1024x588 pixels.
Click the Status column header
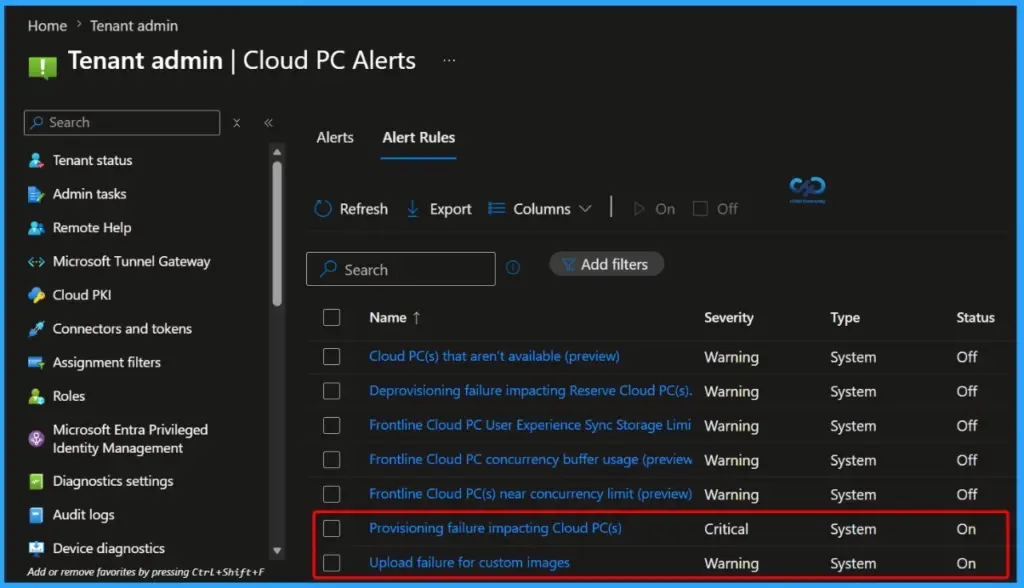pyautogui.click(x=976, y=318)
